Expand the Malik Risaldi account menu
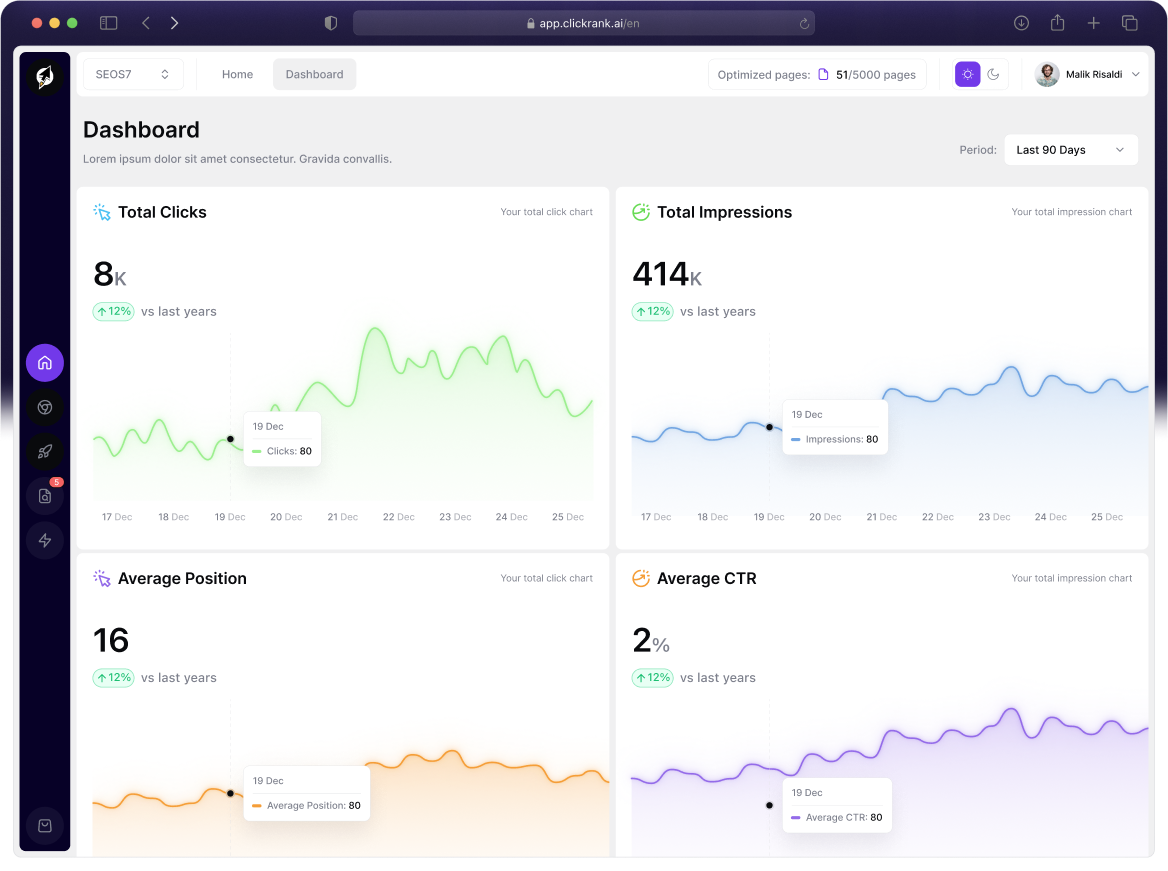 coord(1088,74)
